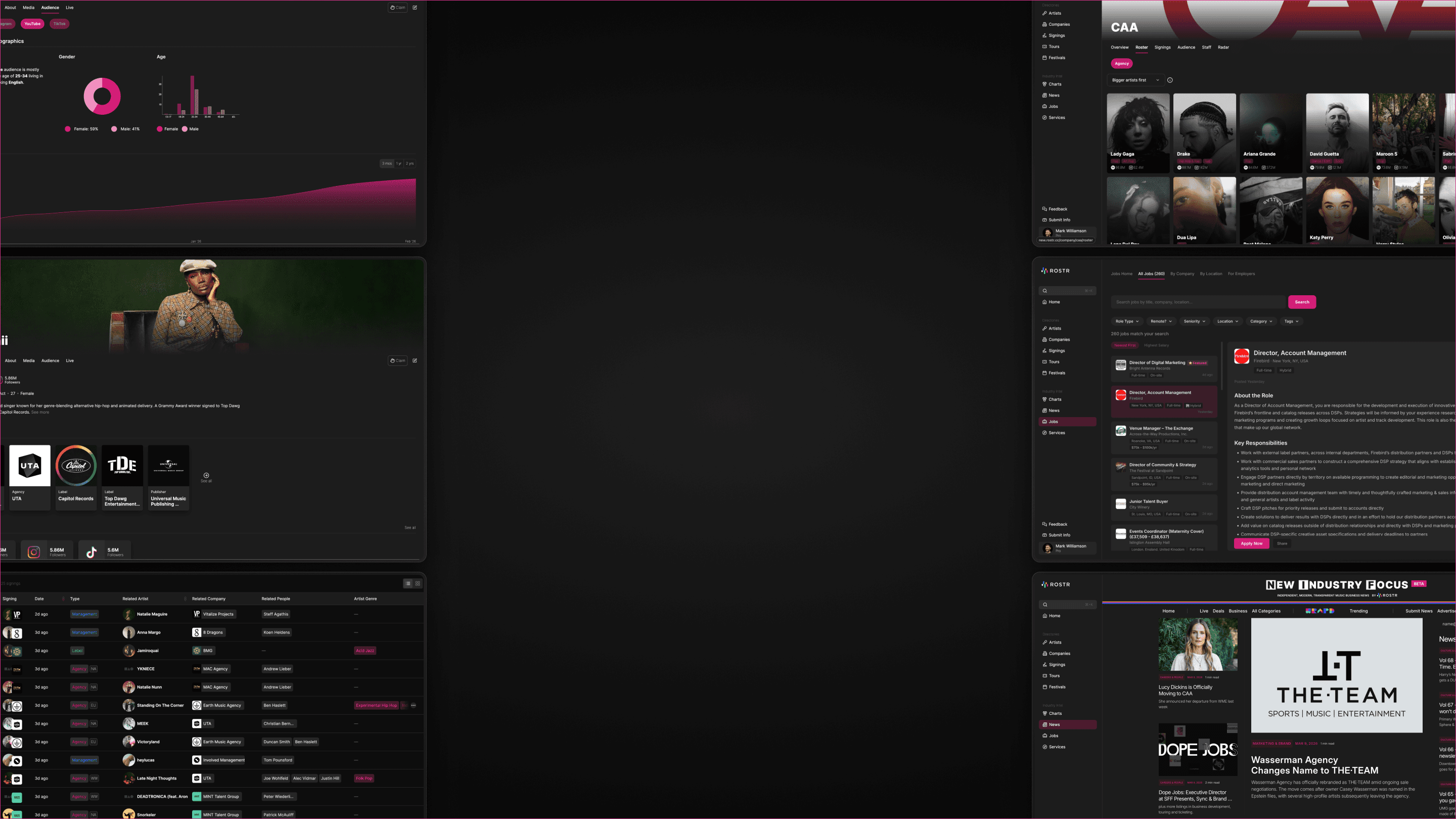Screen dimensions: 1456x819
Task: Switch signings table to grid view
Action: [418, 584]
